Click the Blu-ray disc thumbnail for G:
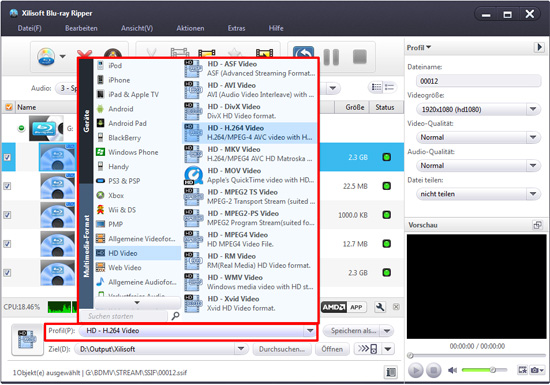This screenshot has width=550, height=385. pyautogui.click(x=46, y=128)
